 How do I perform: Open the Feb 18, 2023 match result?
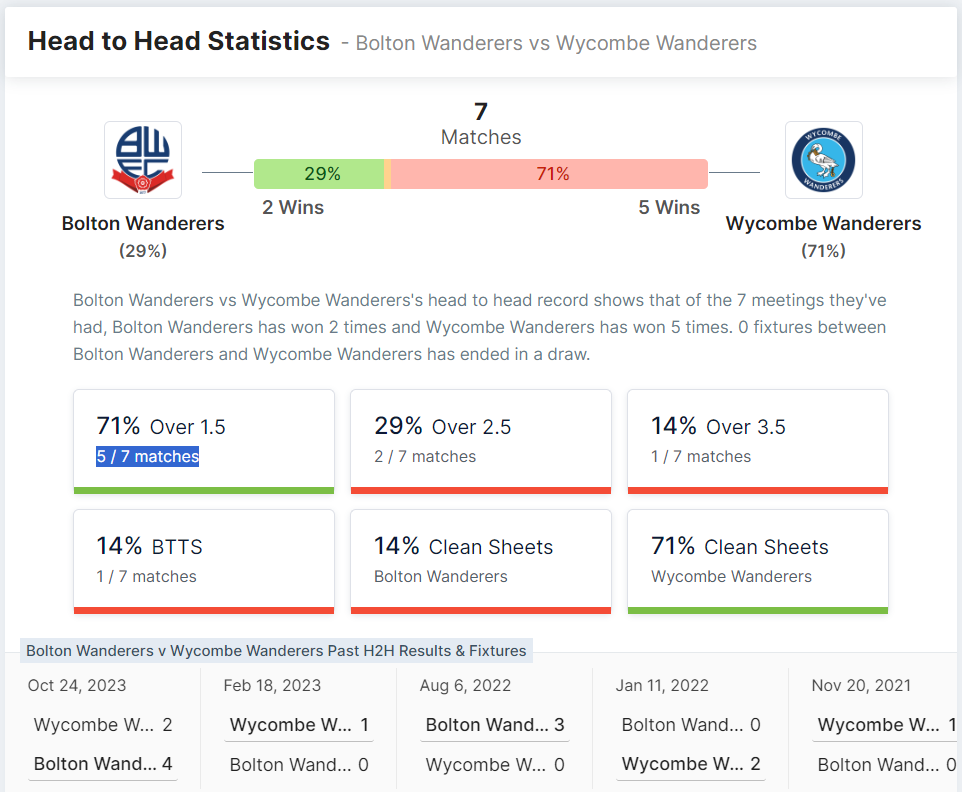click(299, 728)
